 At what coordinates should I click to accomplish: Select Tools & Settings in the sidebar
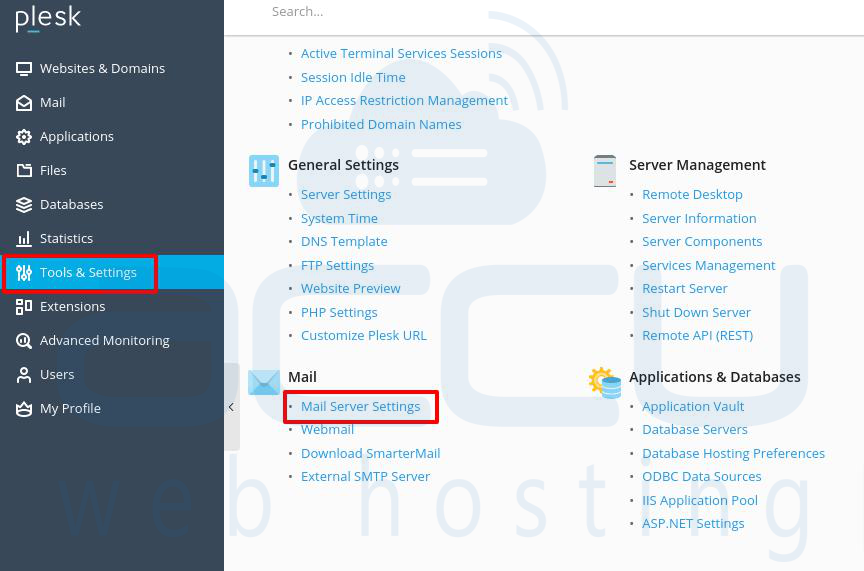coord(88,273)
